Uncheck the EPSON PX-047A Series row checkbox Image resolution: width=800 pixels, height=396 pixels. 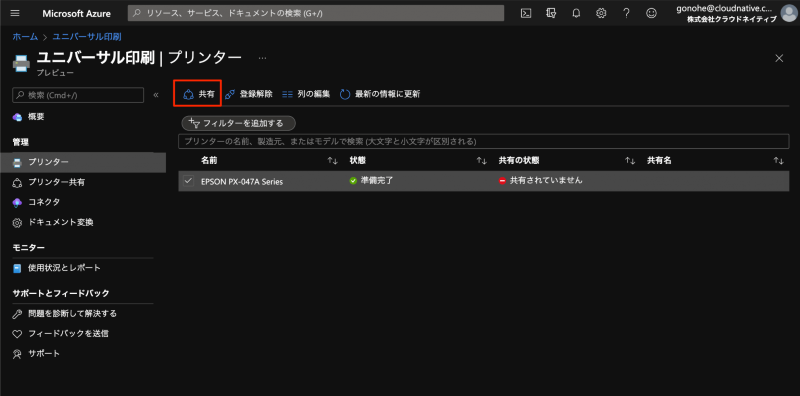[189, 181]
